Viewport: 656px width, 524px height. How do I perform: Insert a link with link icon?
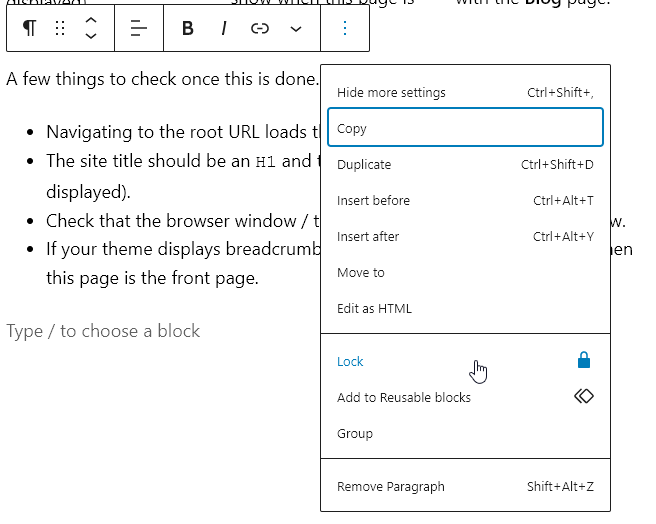tap(260, 28)
